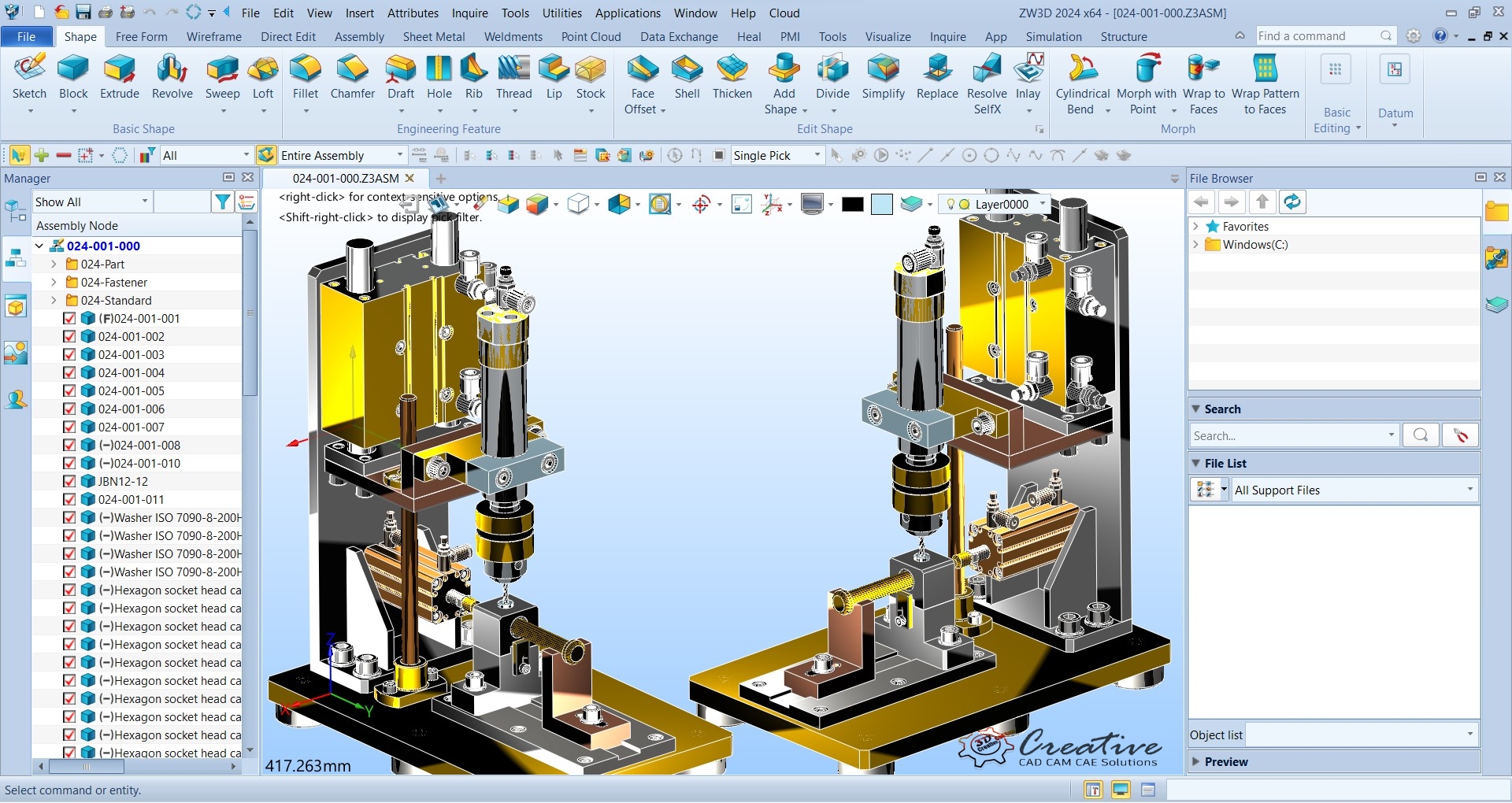
Task: Select the Rib tool
Action: (474, 77)
